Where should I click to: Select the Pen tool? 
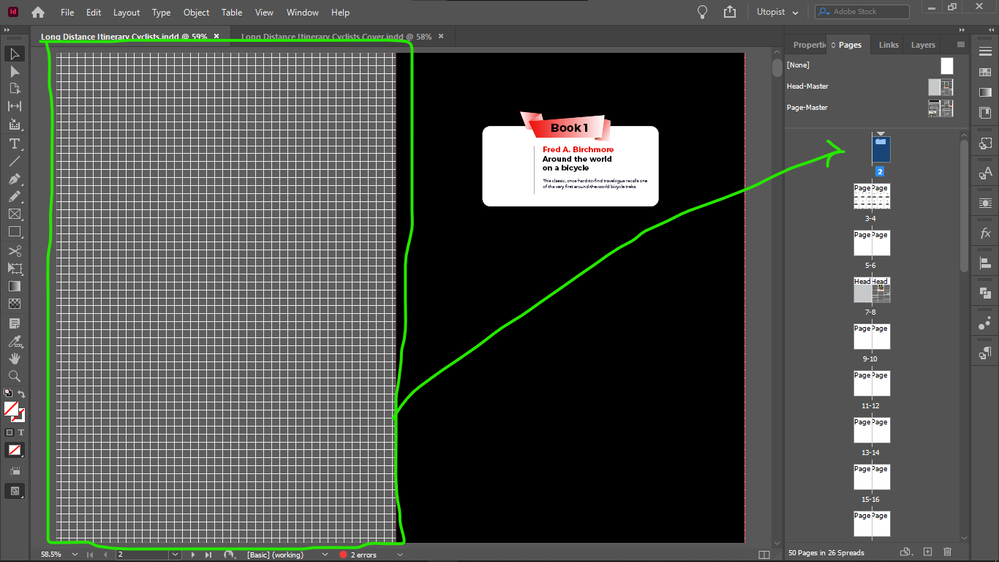point(14,179)
